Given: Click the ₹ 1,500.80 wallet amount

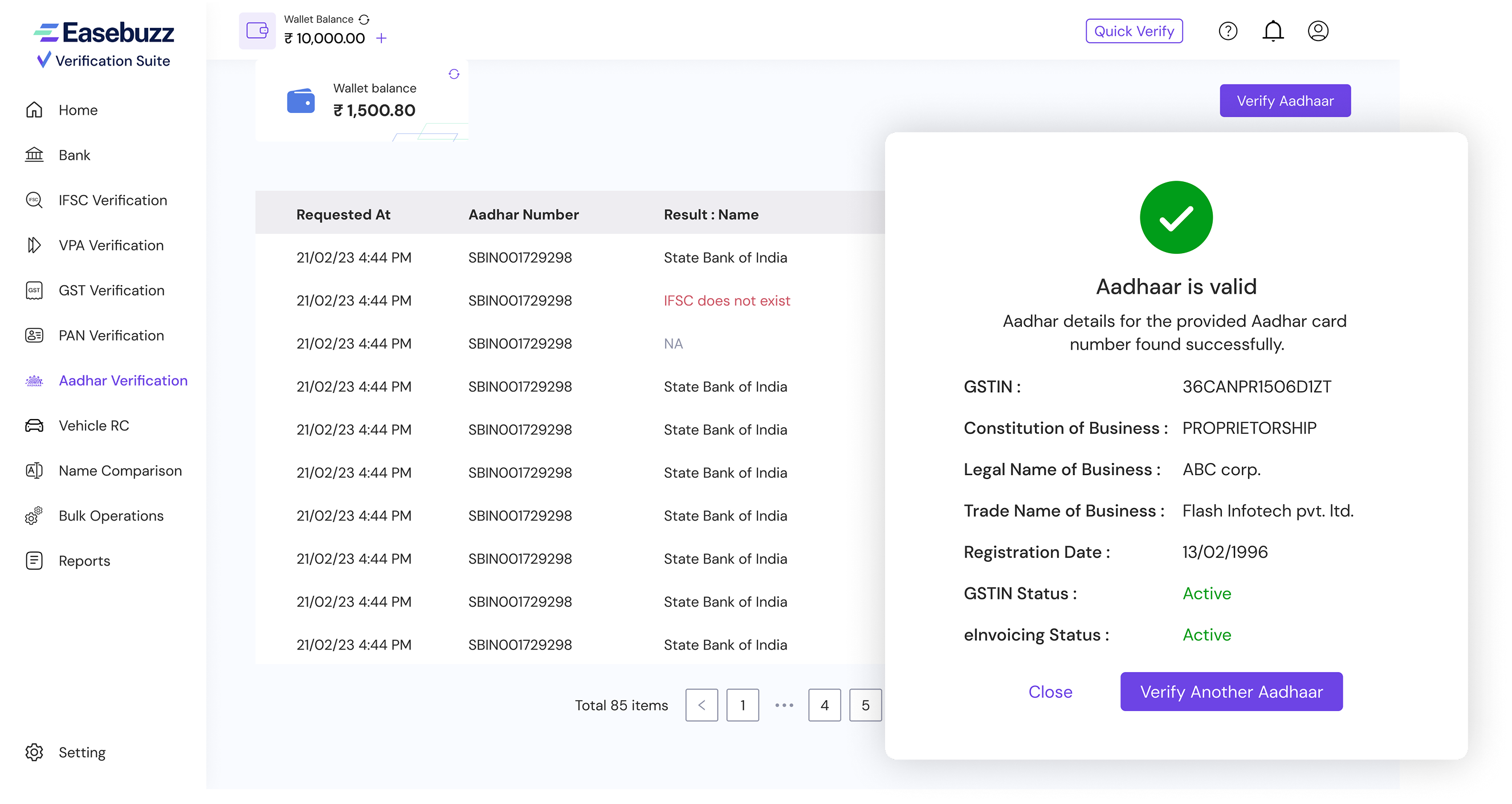Looking at the screenshot, I should (x=374, y=111).
